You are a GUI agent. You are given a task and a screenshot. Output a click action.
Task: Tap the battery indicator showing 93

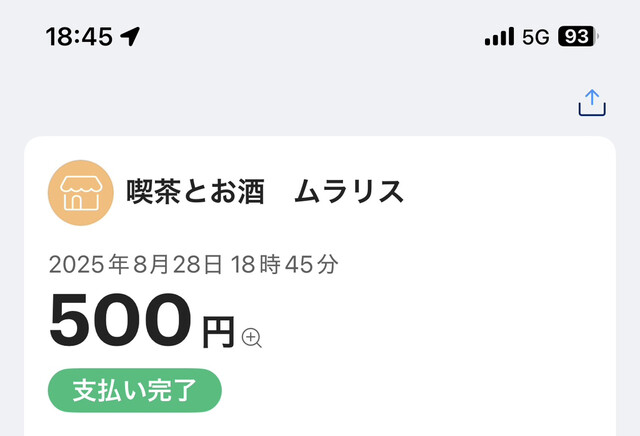577,37
